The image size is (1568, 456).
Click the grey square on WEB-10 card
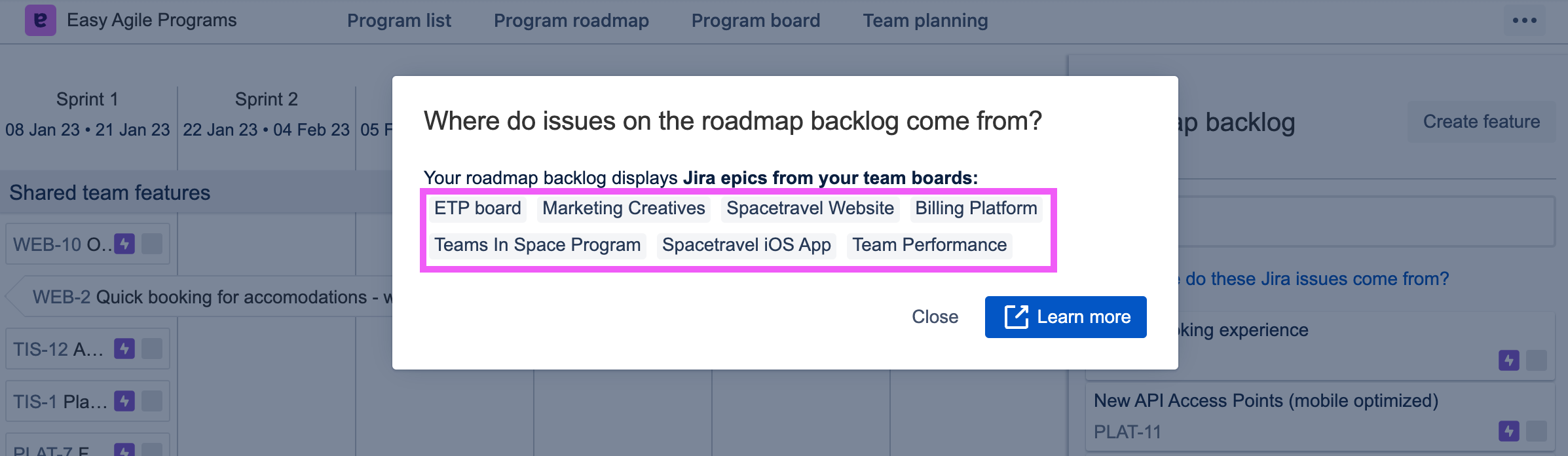pyautogui.click(x=152, y=244)
